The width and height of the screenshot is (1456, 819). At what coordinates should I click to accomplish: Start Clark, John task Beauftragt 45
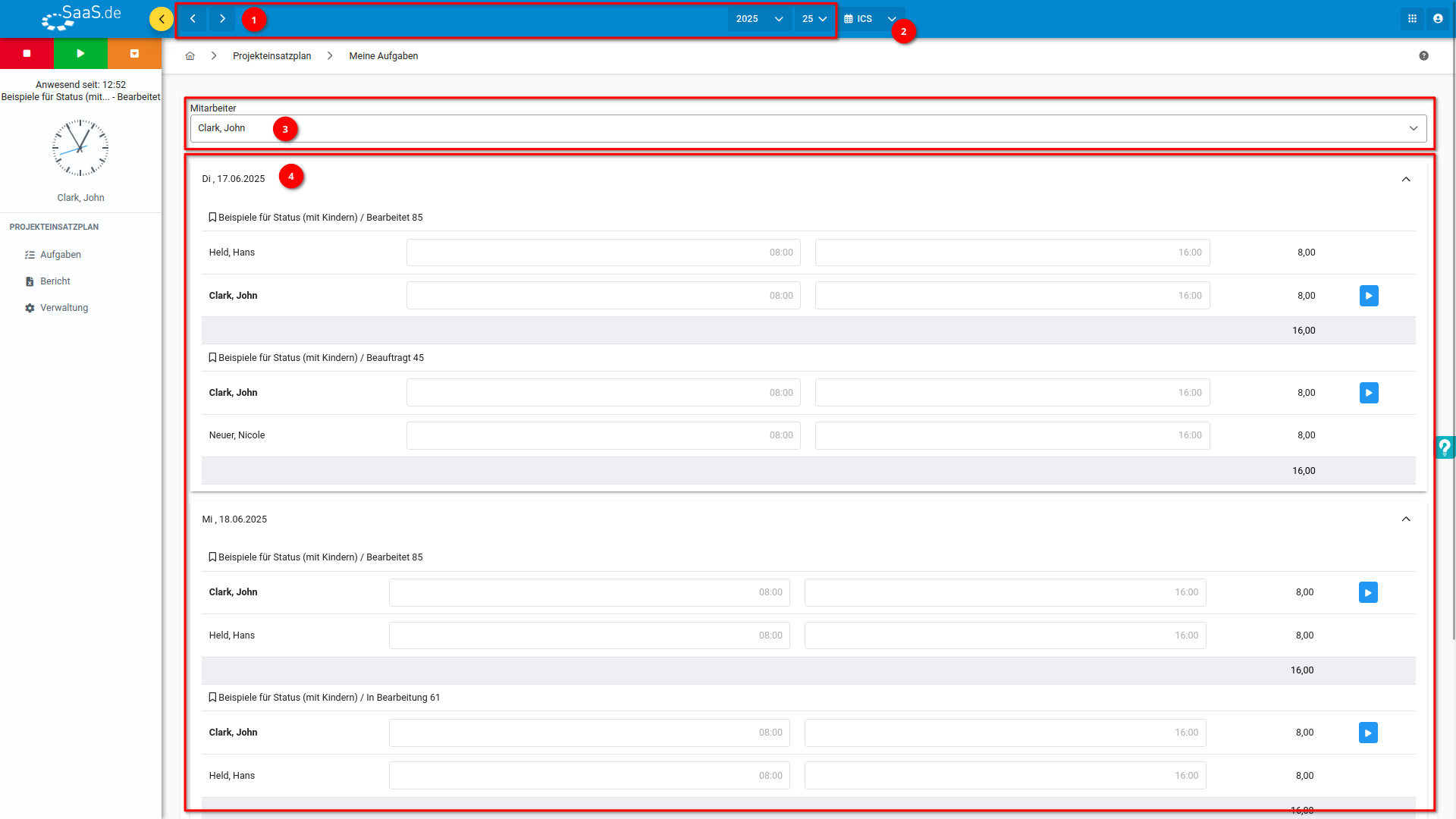1369,393
